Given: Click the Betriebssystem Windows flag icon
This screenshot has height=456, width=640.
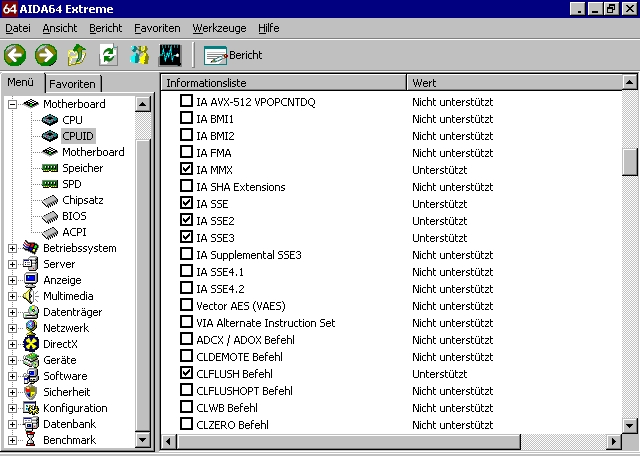Looking at the screenshot, I should (x=31, y=247).
